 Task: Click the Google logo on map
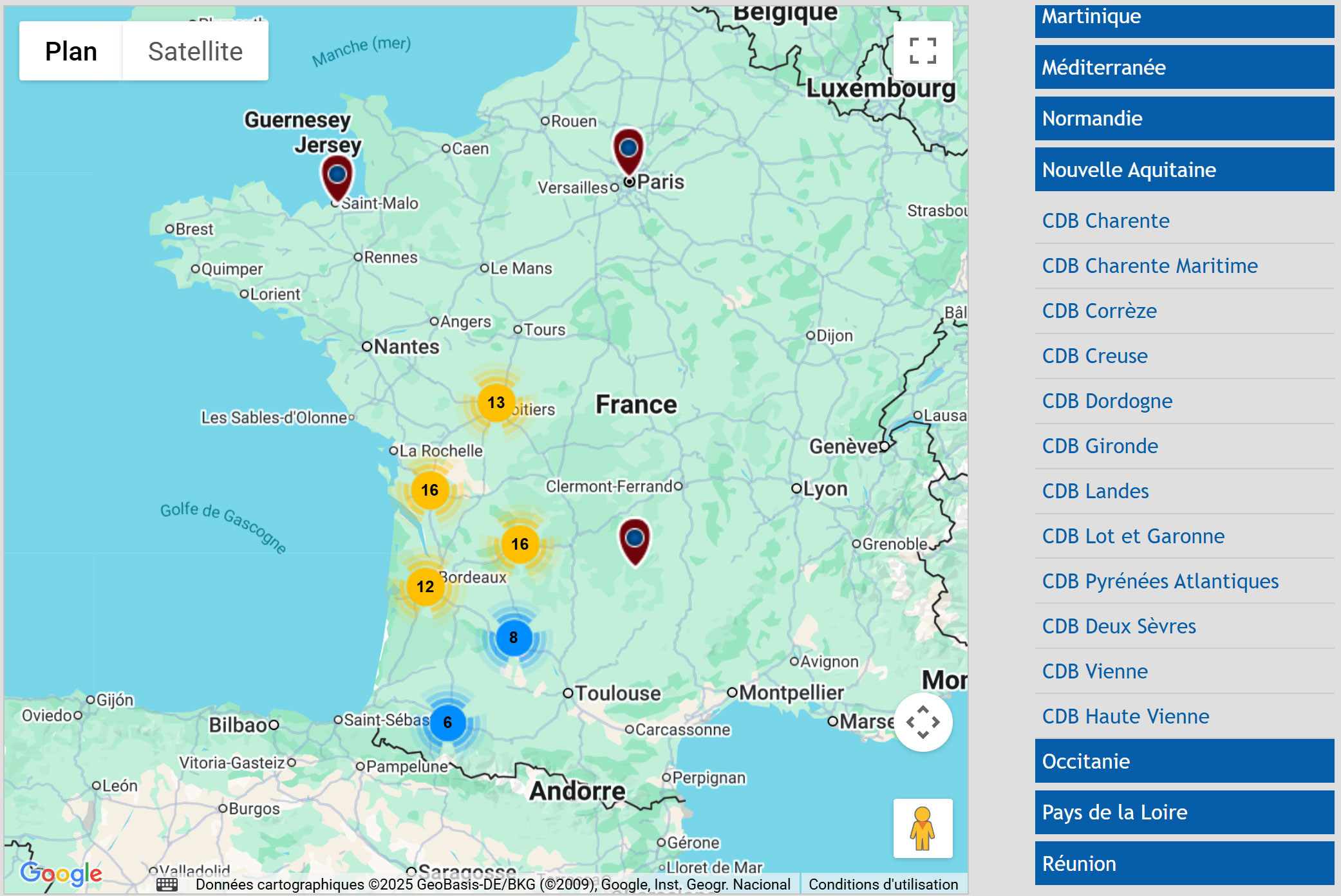coord(61,873)
